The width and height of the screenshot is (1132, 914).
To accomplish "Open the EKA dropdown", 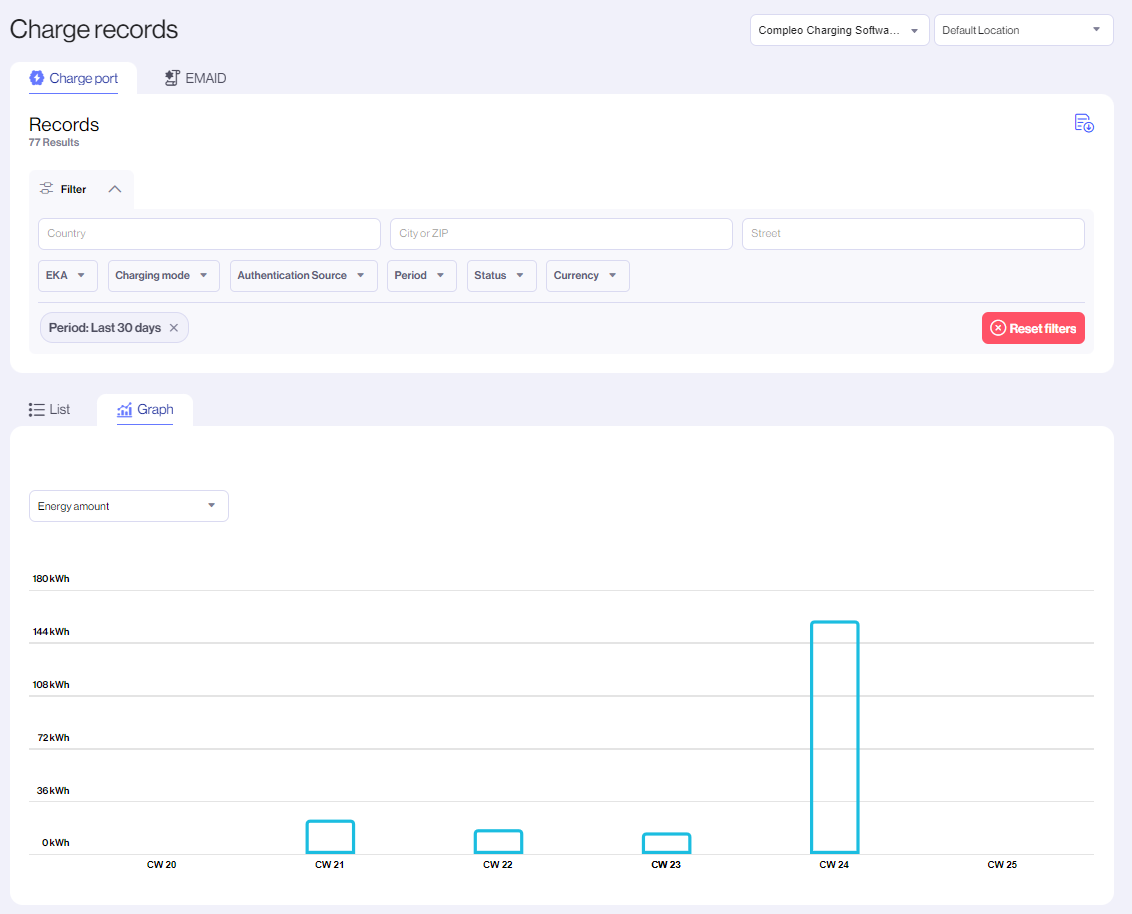I will point(68,276).
